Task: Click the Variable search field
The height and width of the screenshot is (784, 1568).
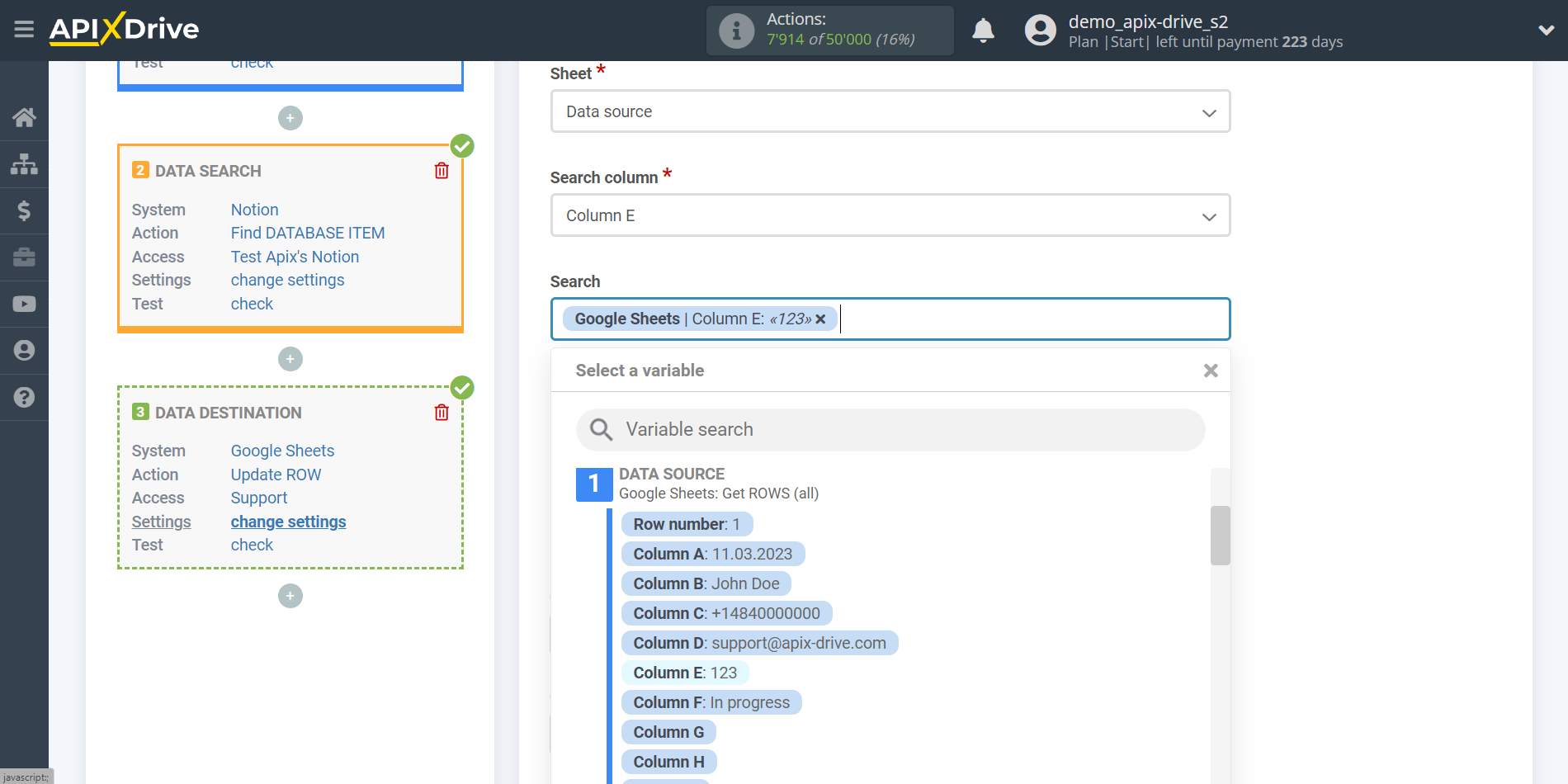Action: point(890,429)
